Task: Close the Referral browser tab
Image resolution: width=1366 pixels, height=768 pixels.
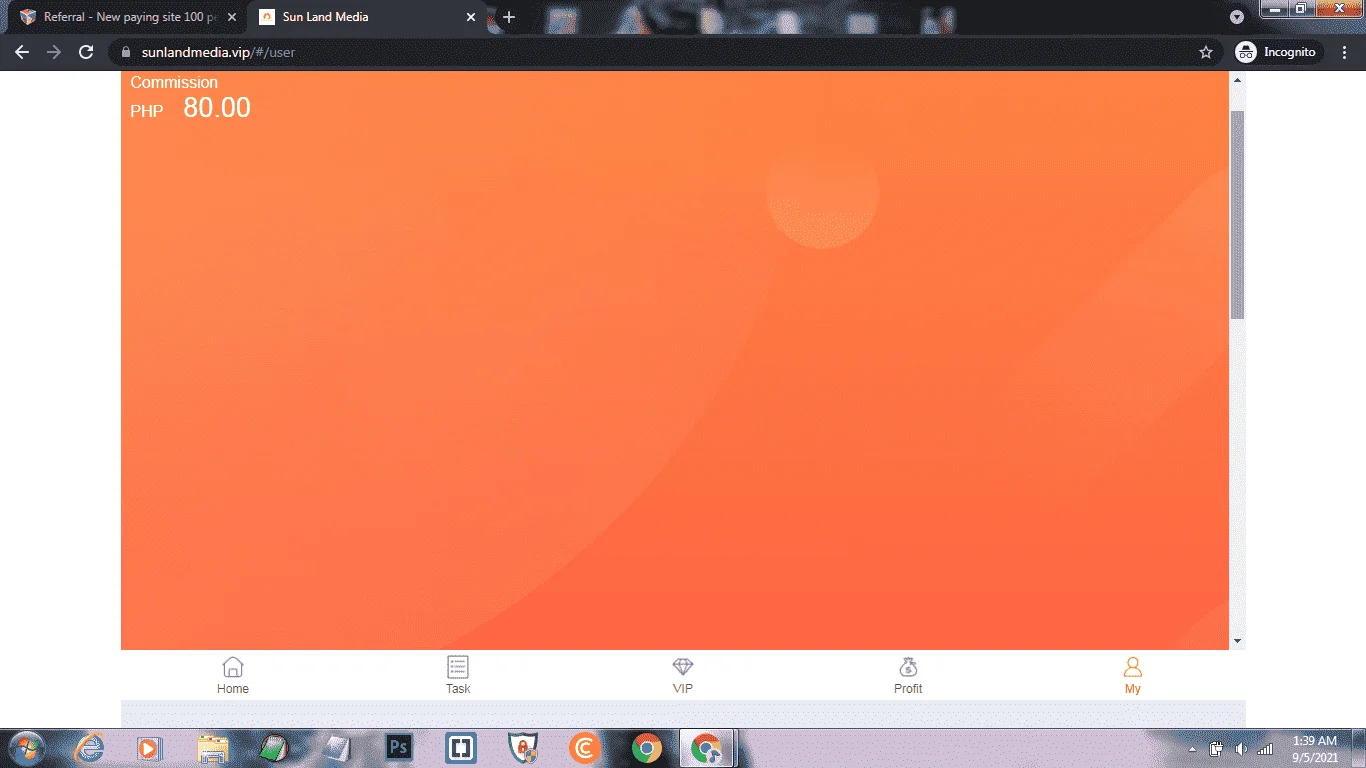Action: (232, 17)
